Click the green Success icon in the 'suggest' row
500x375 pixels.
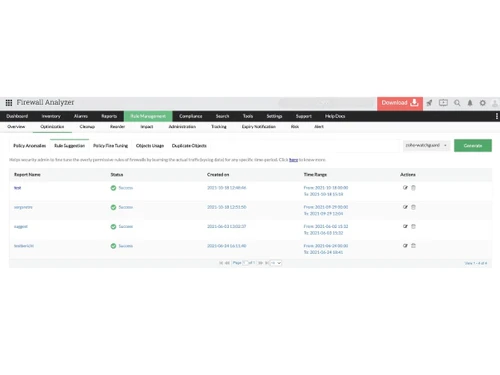(x=113, y=227)
